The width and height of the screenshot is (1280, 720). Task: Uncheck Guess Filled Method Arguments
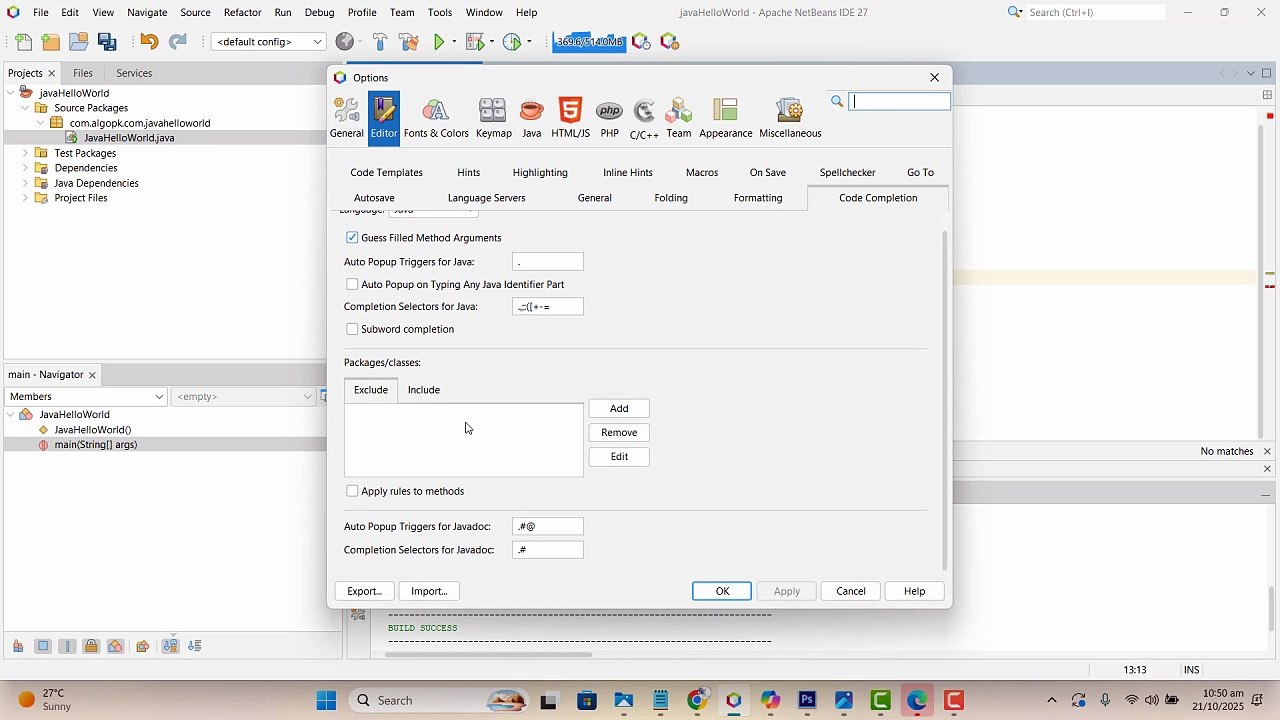coord(352,238)
